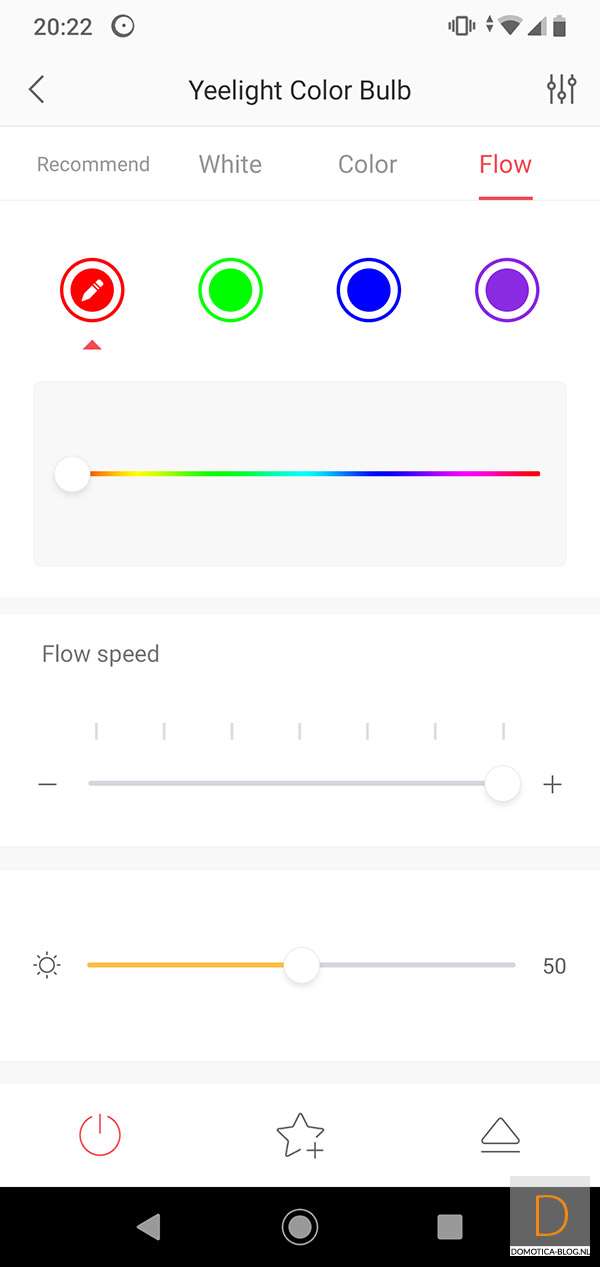Decrease flow speed with the minus icon
Viewport: 600px width, 1267px height.
coord(47,784)
